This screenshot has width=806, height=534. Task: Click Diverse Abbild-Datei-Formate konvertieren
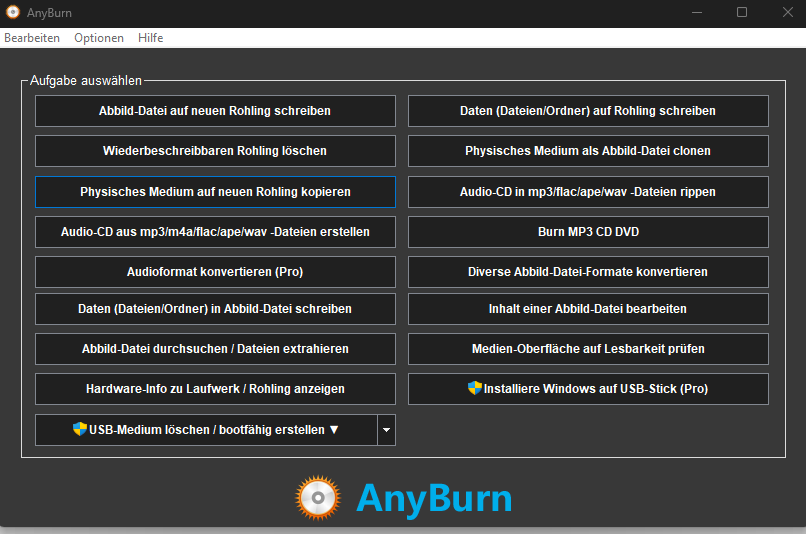pos(588,272)
